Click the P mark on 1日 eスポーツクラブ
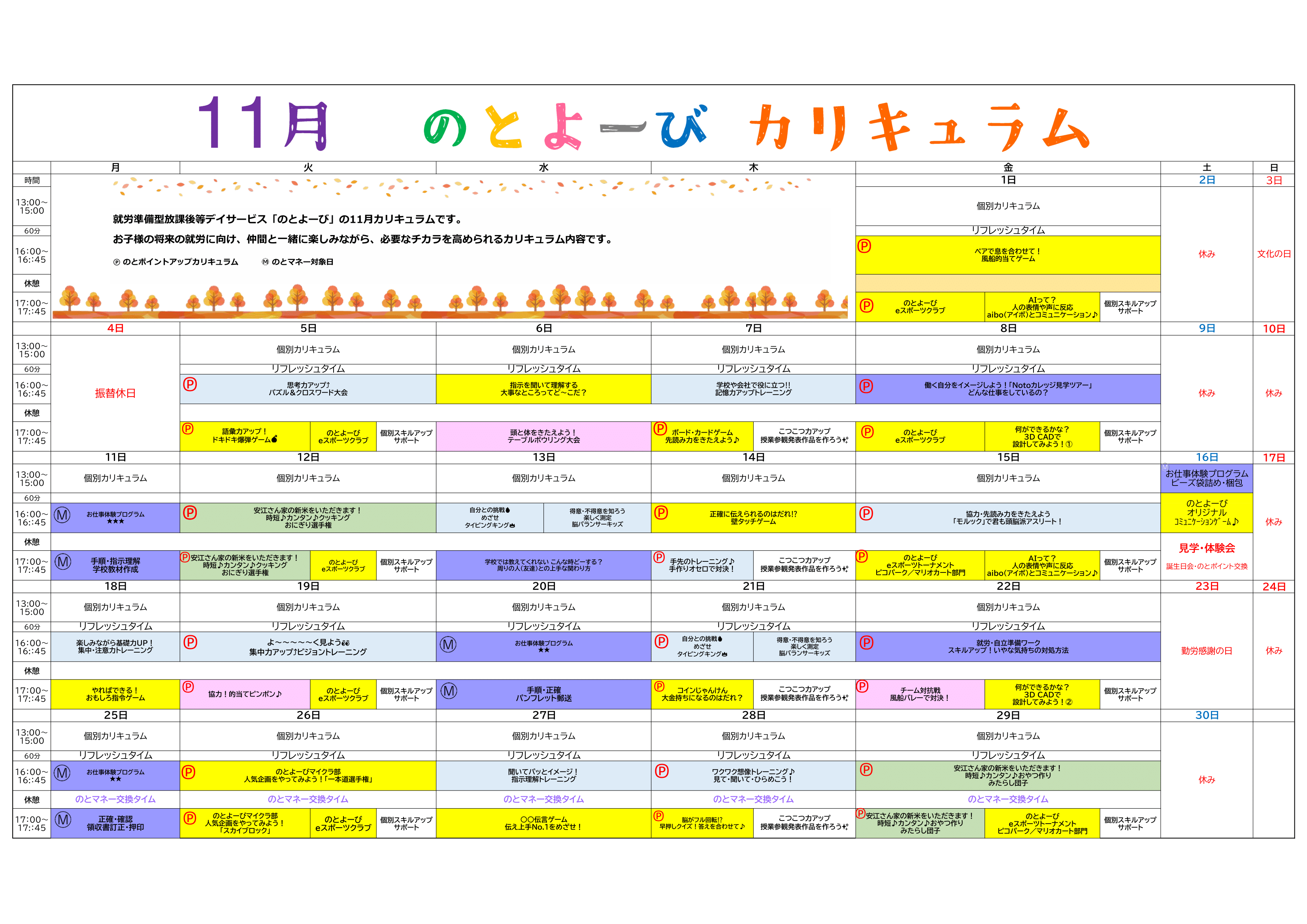Viewport: 1307px width, 924px height. pos(866,306)
